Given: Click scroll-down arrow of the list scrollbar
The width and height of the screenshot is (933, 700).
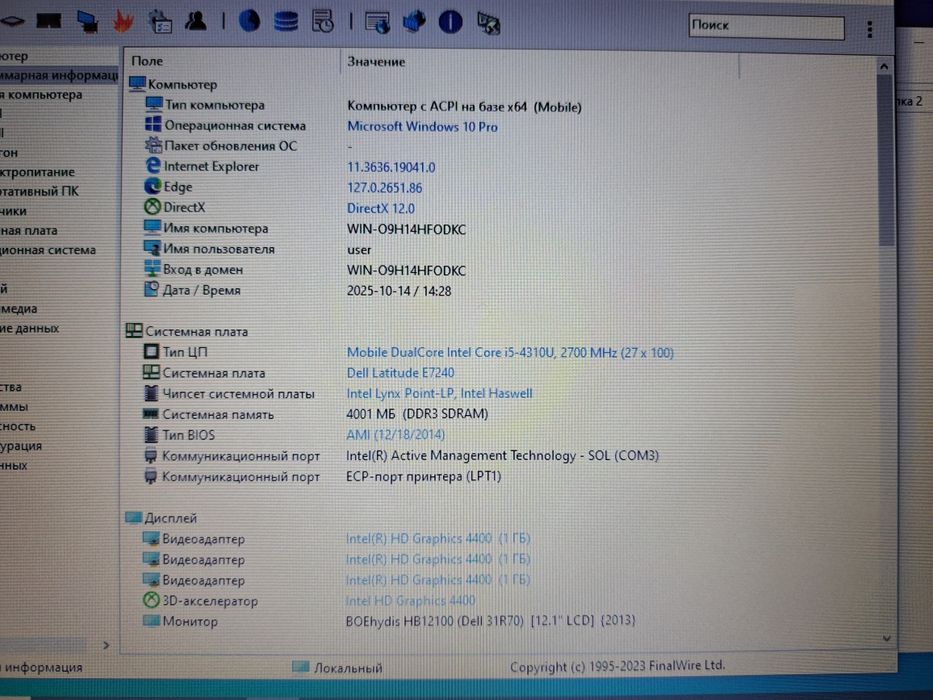Looking at the screenshot, I should tap(886, 638).
